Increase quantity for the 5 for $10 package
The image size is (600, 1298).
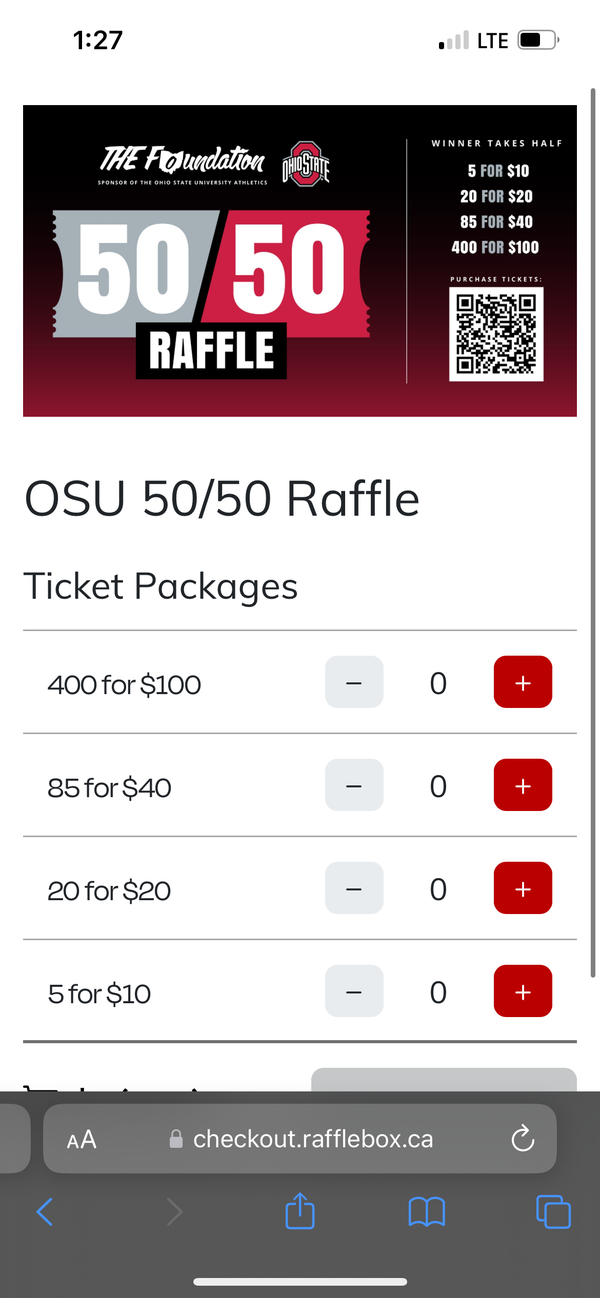tap(522, 991)
